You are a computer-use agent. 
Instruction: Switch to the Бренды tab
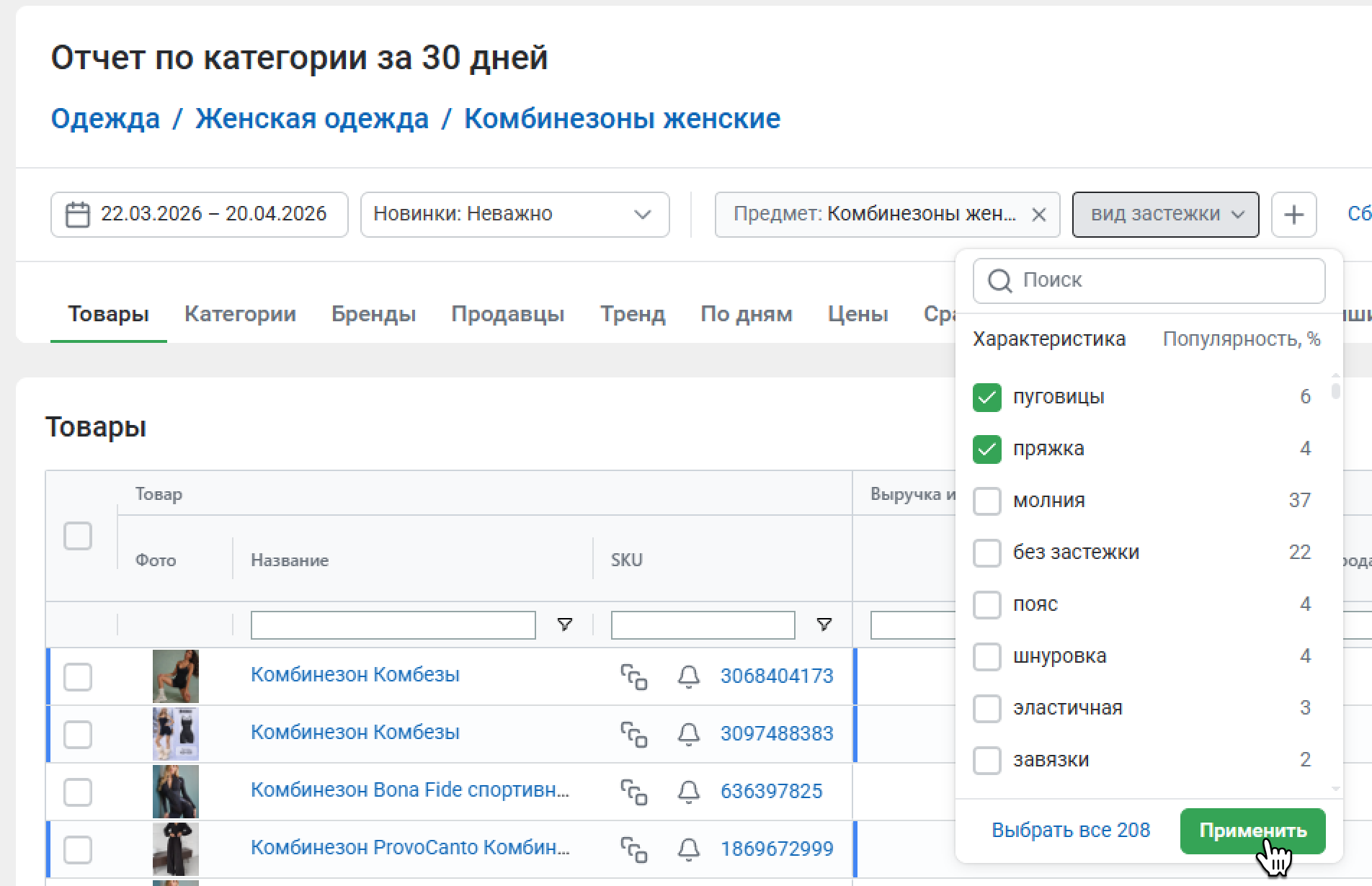click(x=373, y=315)
